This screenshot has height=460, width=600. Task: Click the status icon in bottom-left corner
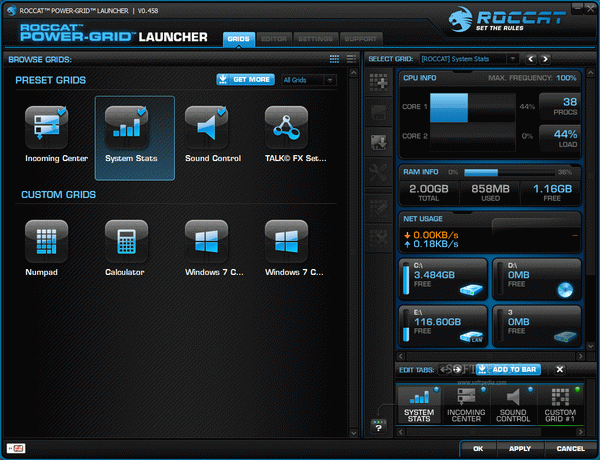[x=16, y=448]
